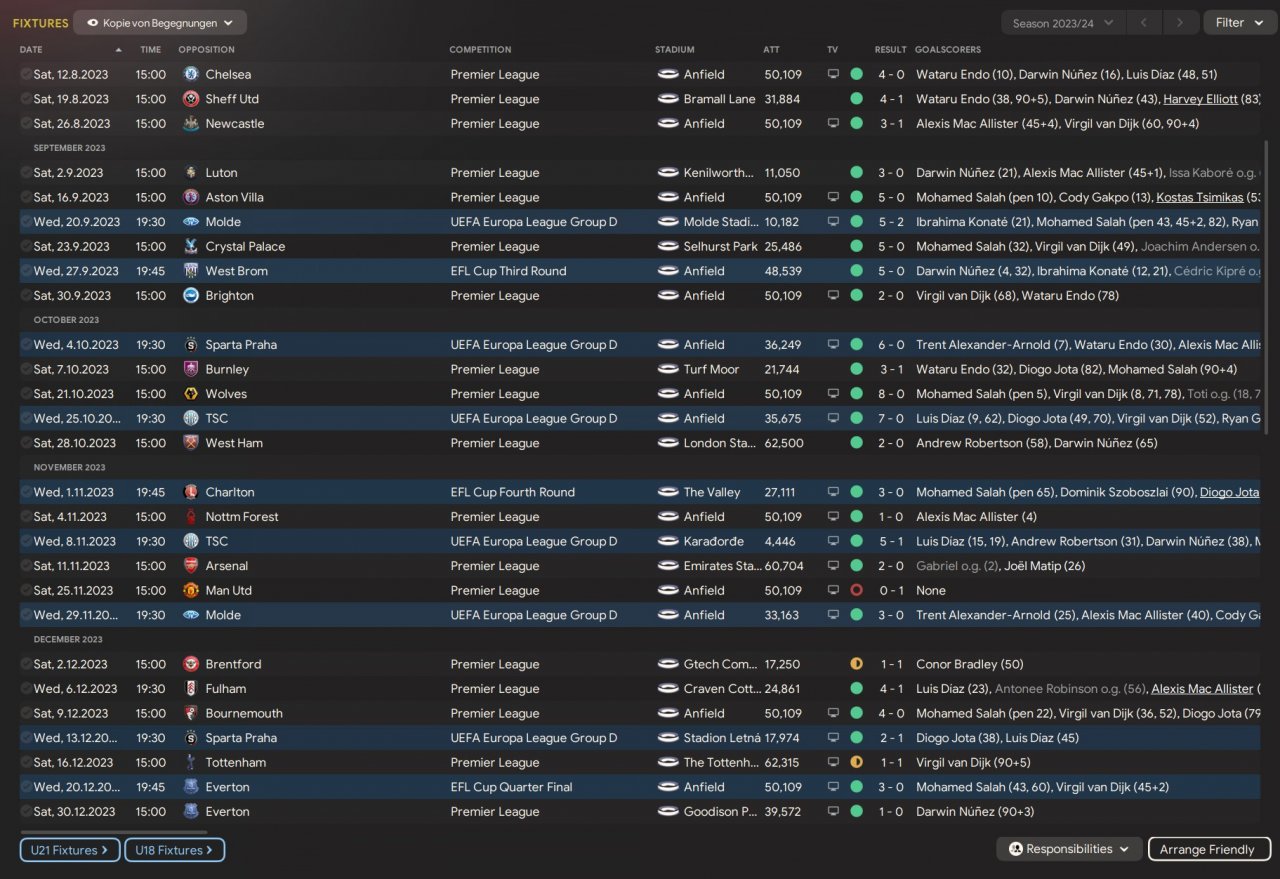The width and height of the screenshot is (1280, 879).
Task: Click the Aston Villa crest
Action: click(x=191, y=197)
